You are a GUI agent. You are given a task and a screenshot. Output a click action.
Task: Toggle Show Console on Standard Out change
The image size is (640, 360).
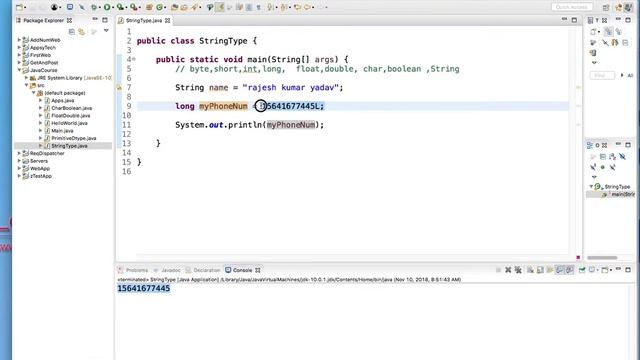(x=560, y=270)
